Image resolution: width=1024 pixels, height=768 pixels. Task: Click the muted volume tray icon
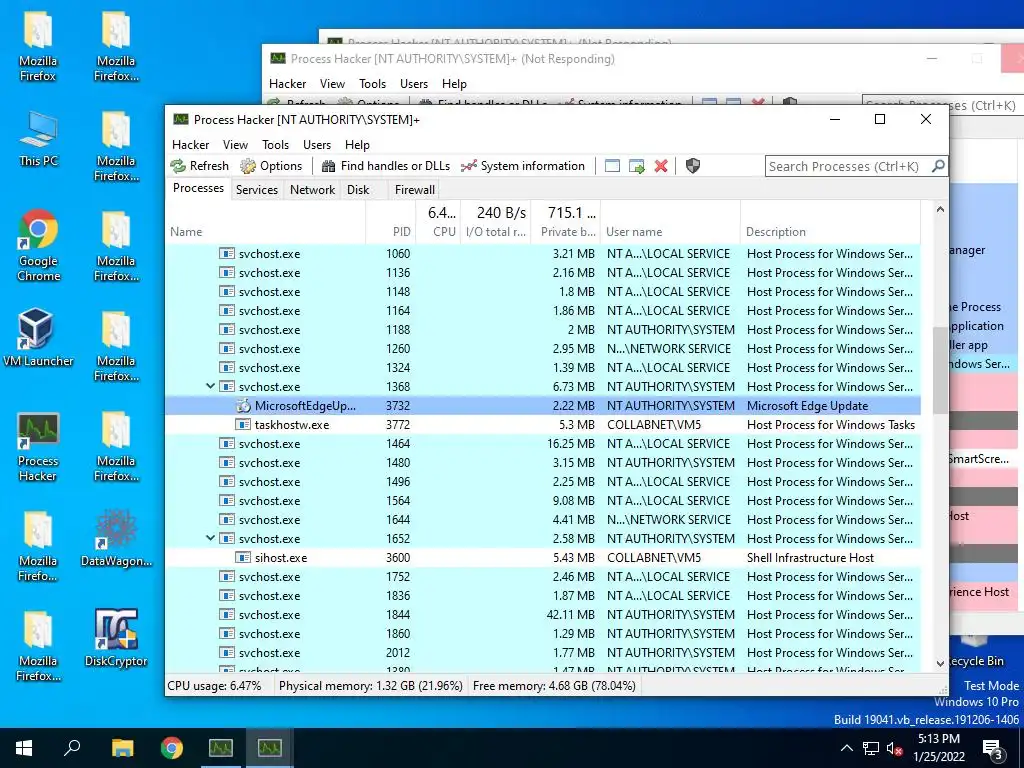coord(895,748)
